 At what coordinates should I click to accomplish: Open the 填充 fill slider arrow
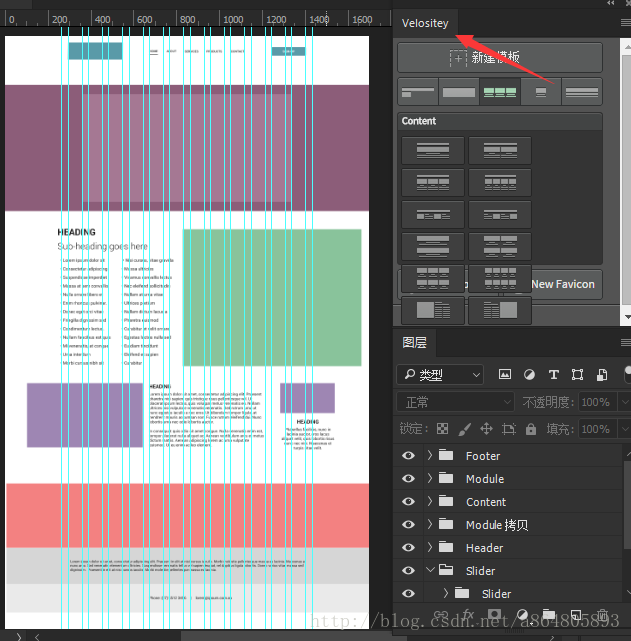click(625, 429)
